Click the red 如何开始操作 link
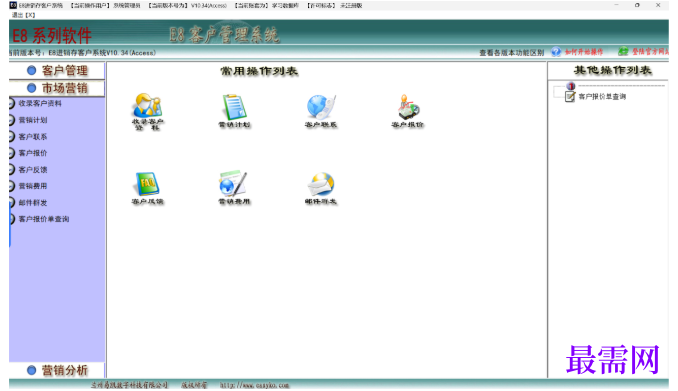678x391 pixels. (584, 52)
